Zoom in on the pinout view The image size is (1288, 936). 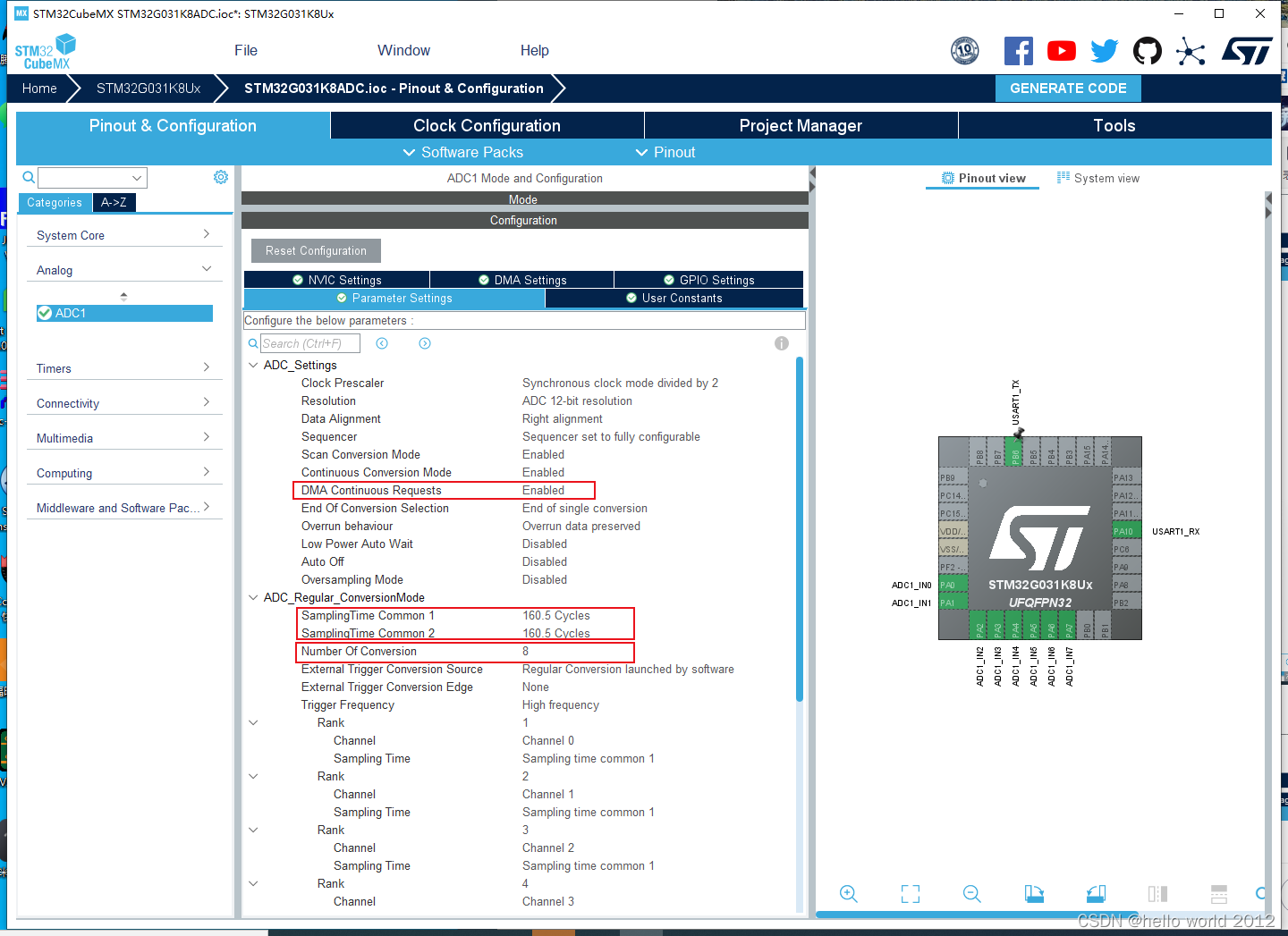[x=849, y=893]
